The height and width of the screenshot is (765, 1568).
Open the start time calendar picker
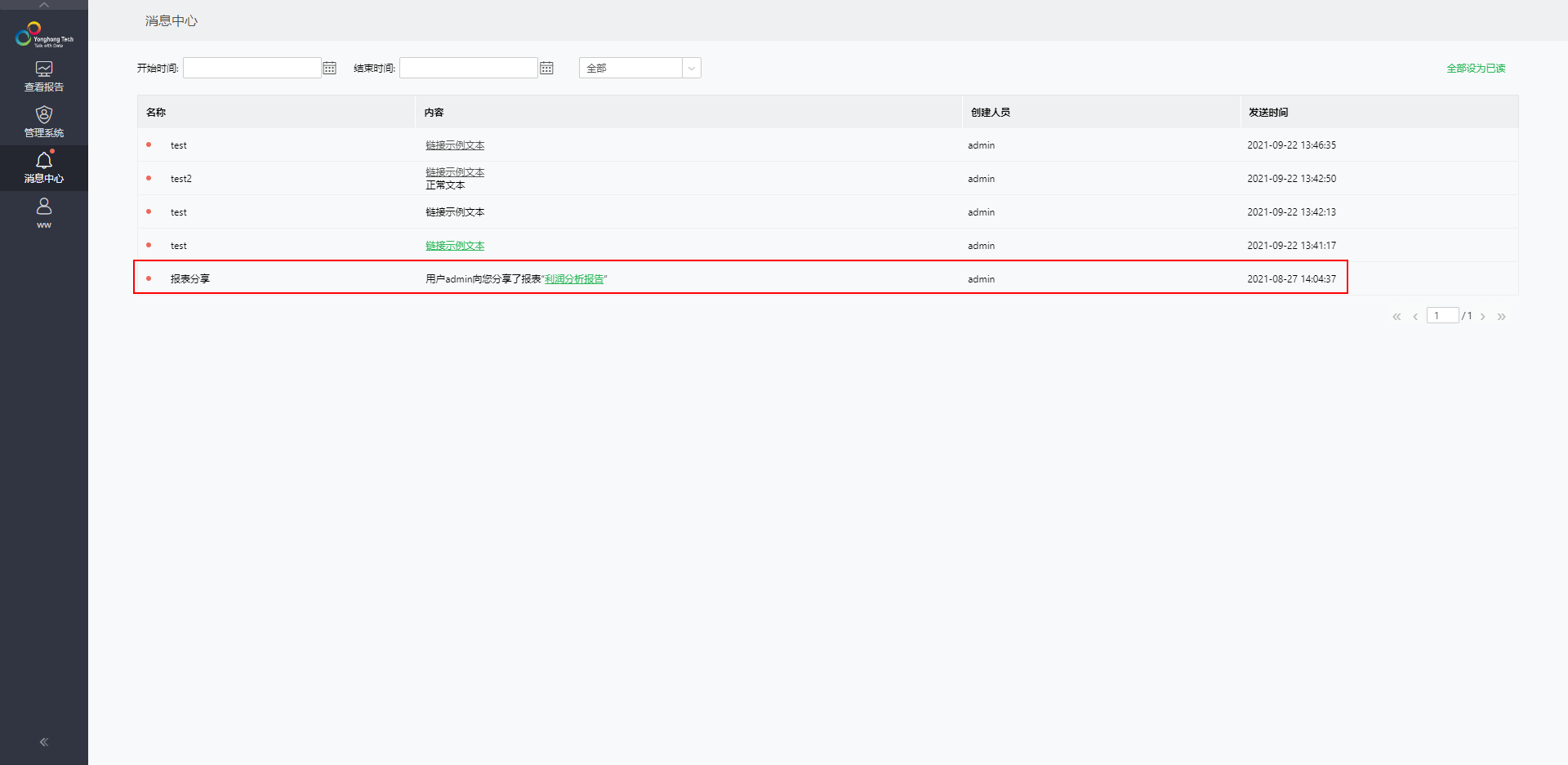tap(329, 68)
